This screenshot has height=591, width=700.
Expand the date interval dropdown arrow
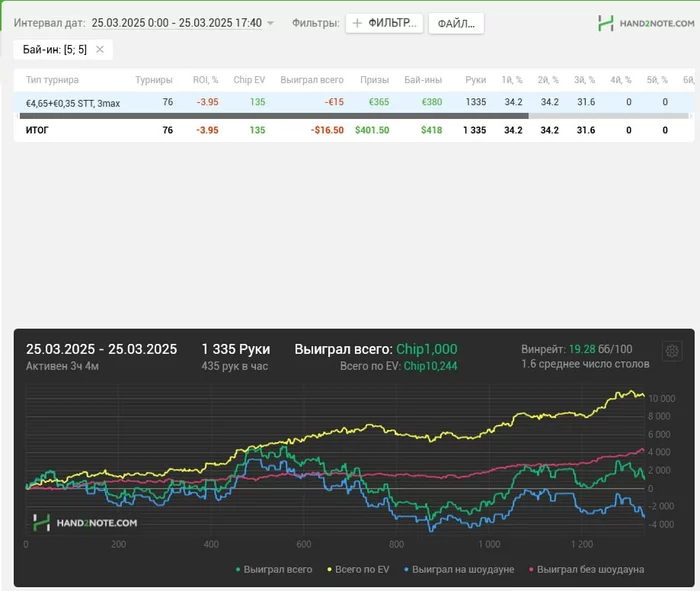tap(271, 23)
